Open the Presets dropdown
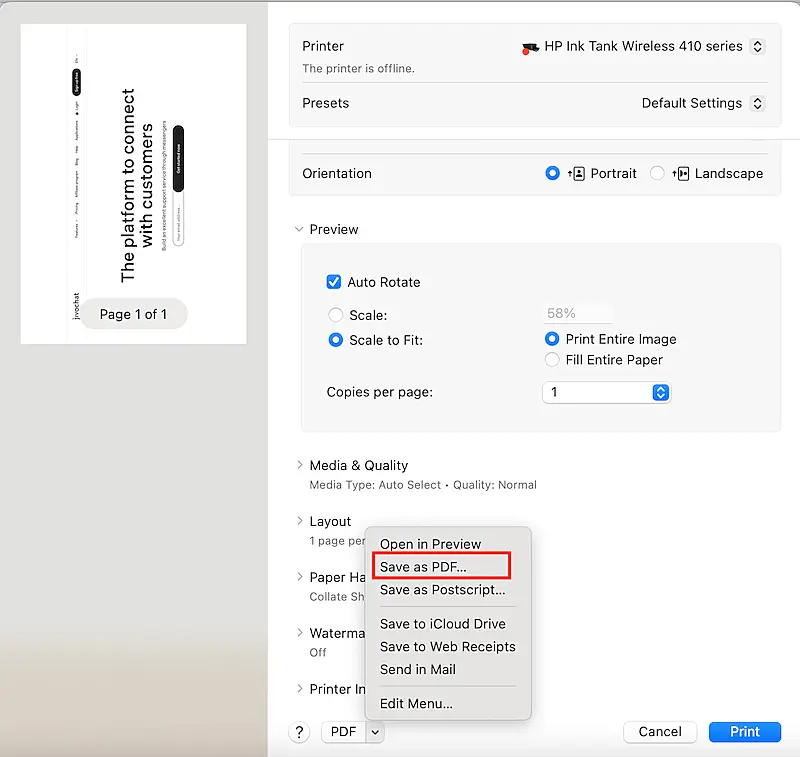The image size is (800, 757). click(757, 103)
